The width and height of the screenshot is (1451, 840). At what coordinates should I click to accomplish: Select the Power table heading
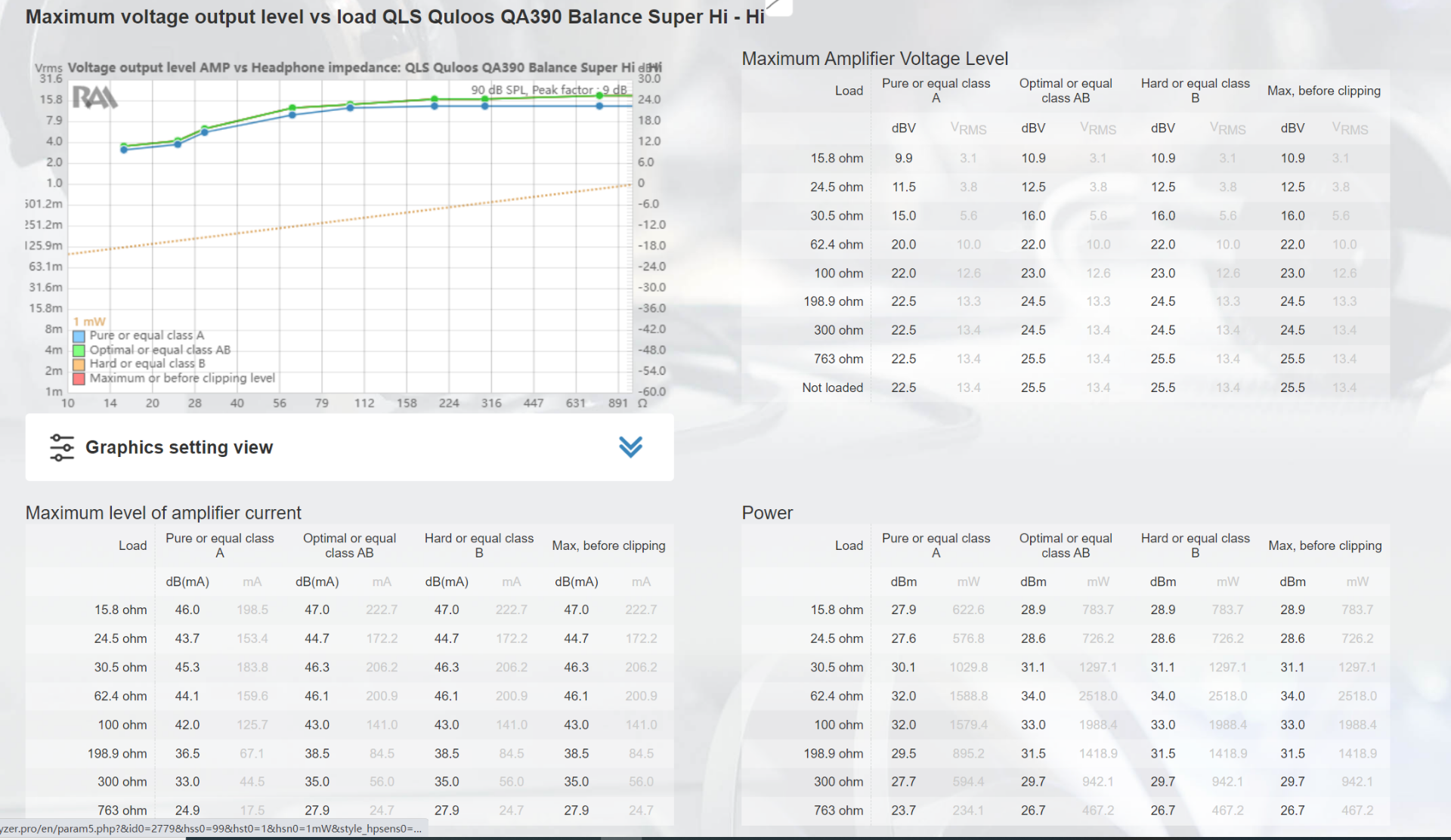click(x=767, y=513)
